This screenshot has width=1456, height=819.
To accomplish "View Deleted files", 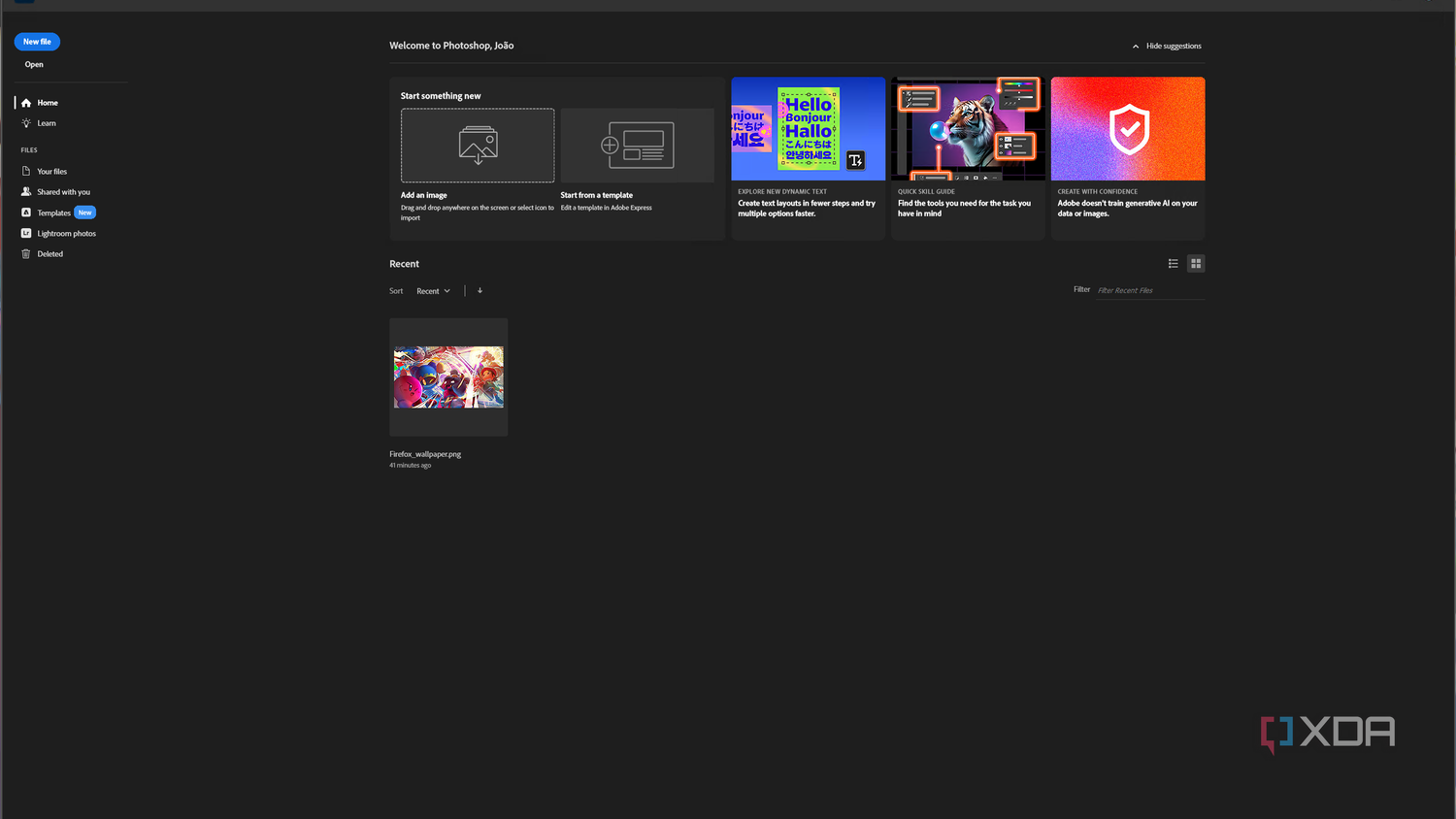I will tap(50, 253).
